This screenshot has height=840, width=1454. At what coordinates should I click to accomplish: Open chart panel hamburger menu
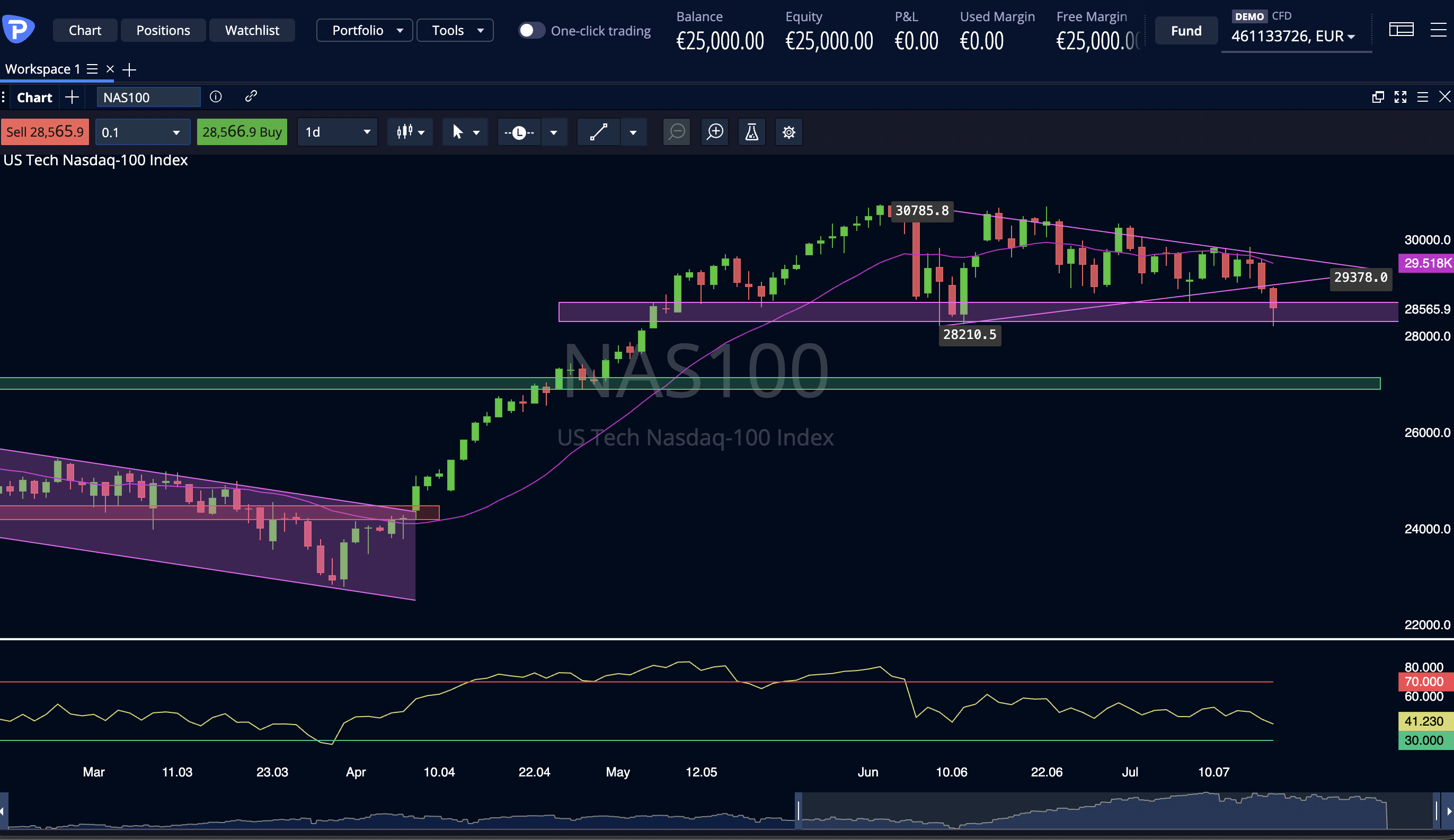pyautogui.click(x=1422, y=97)
